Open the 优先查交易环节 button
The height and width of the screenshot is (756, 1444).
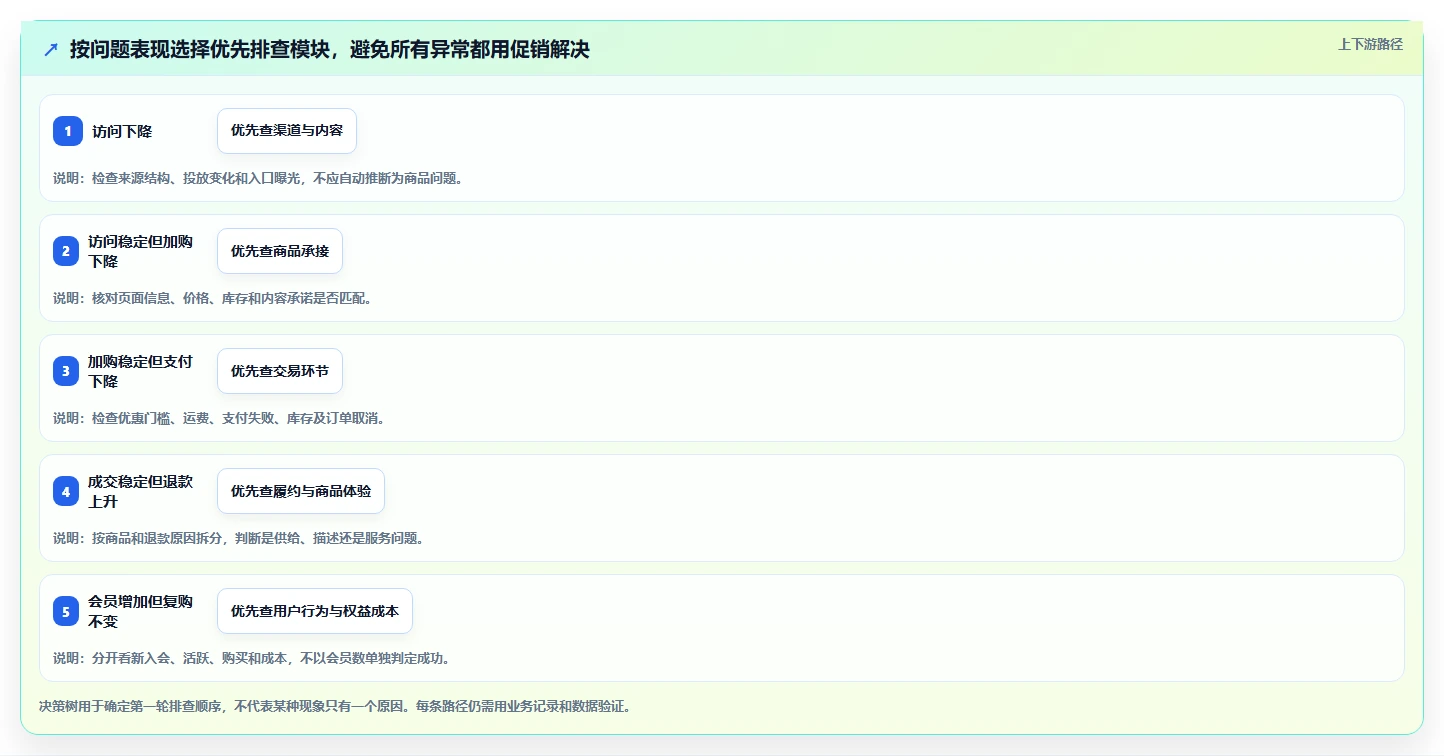280,371
